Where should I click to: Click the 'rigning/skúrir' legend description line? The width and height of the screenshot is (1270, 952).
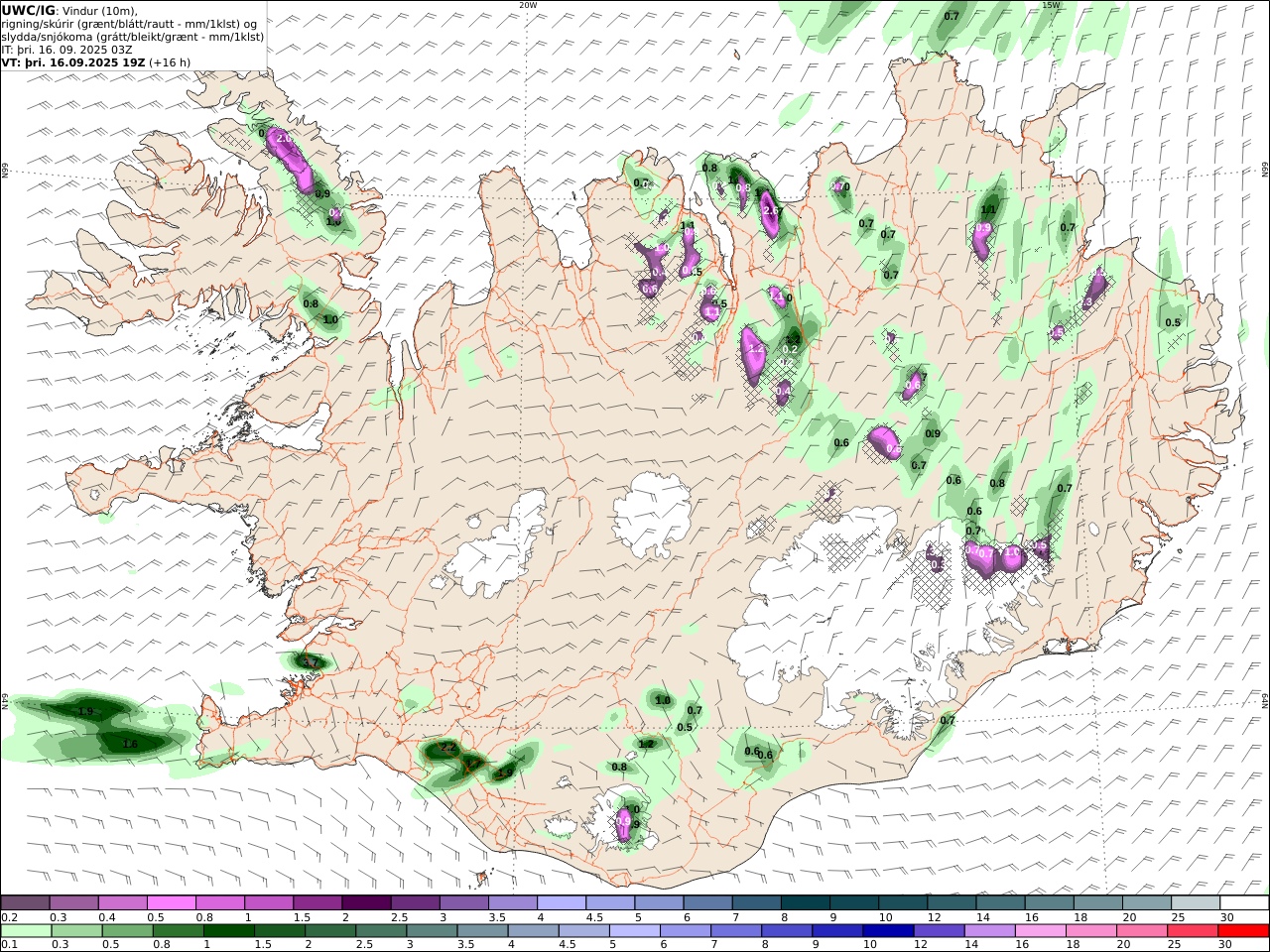[x=130, y=24]
